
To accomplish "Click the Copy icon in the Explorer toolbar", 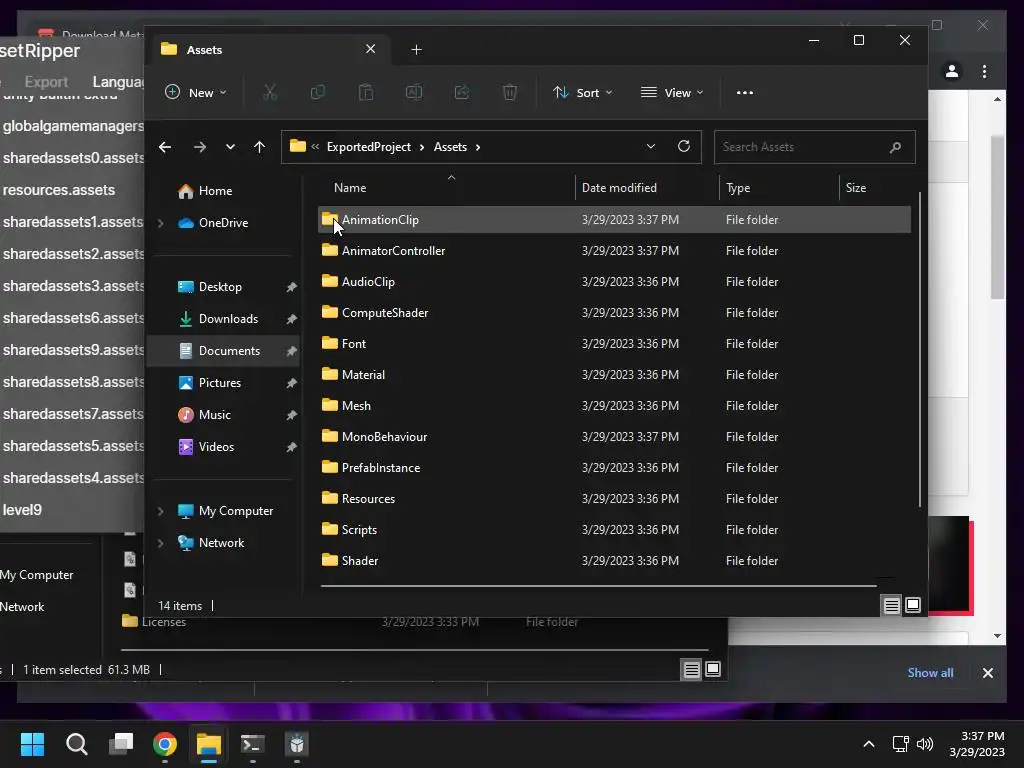I will (318, 93).
